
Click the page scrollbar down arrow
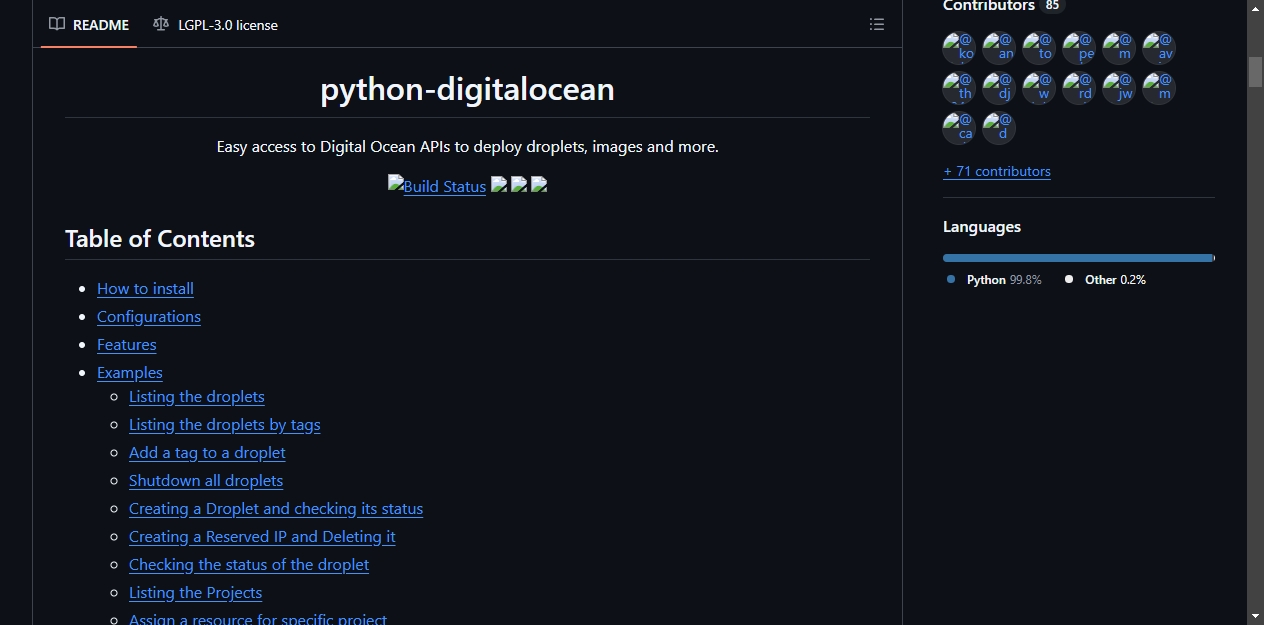click(1255, 616)
